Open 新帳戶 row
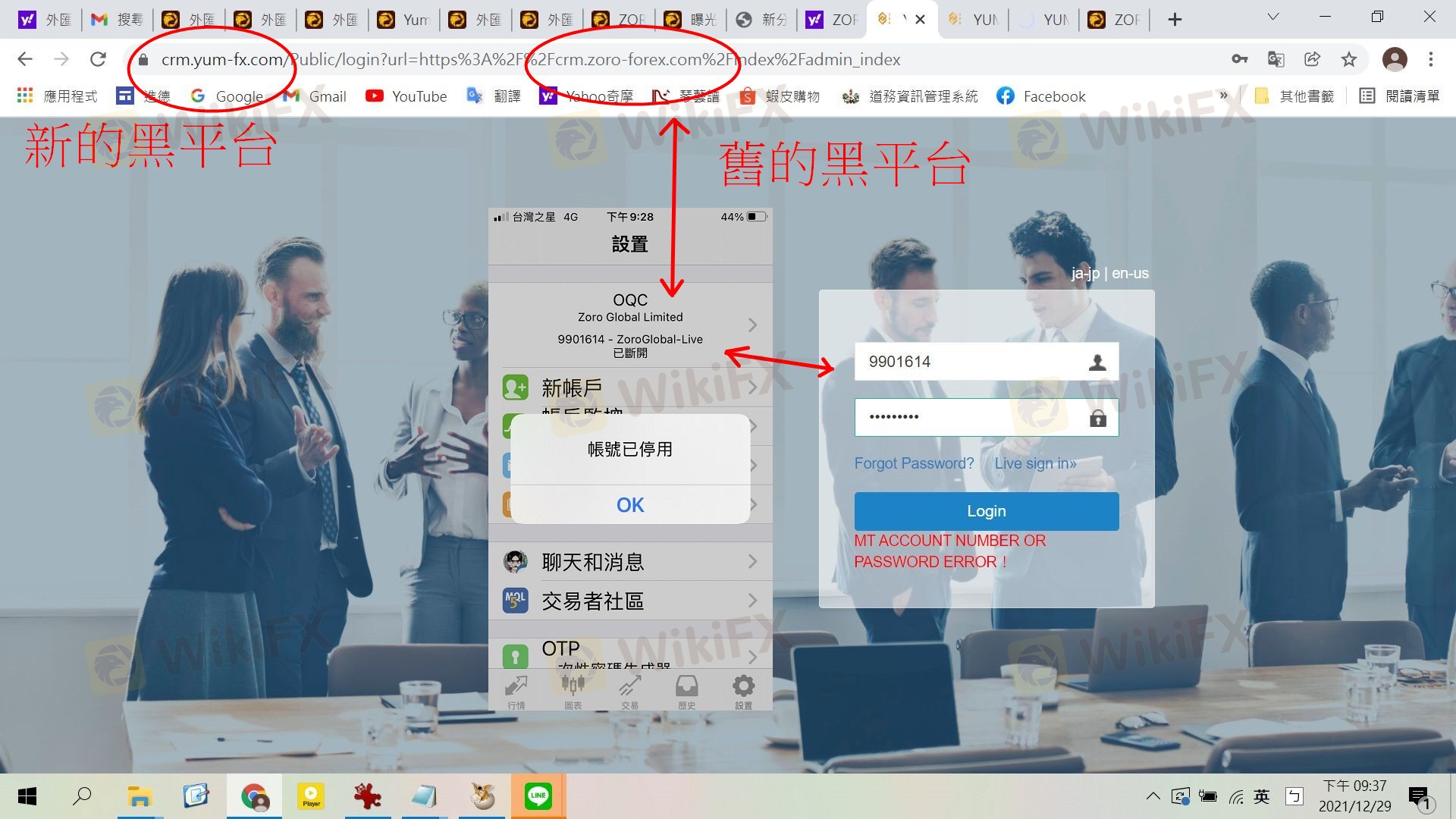Screen dimensions: 1456x819 click(630, 388)
